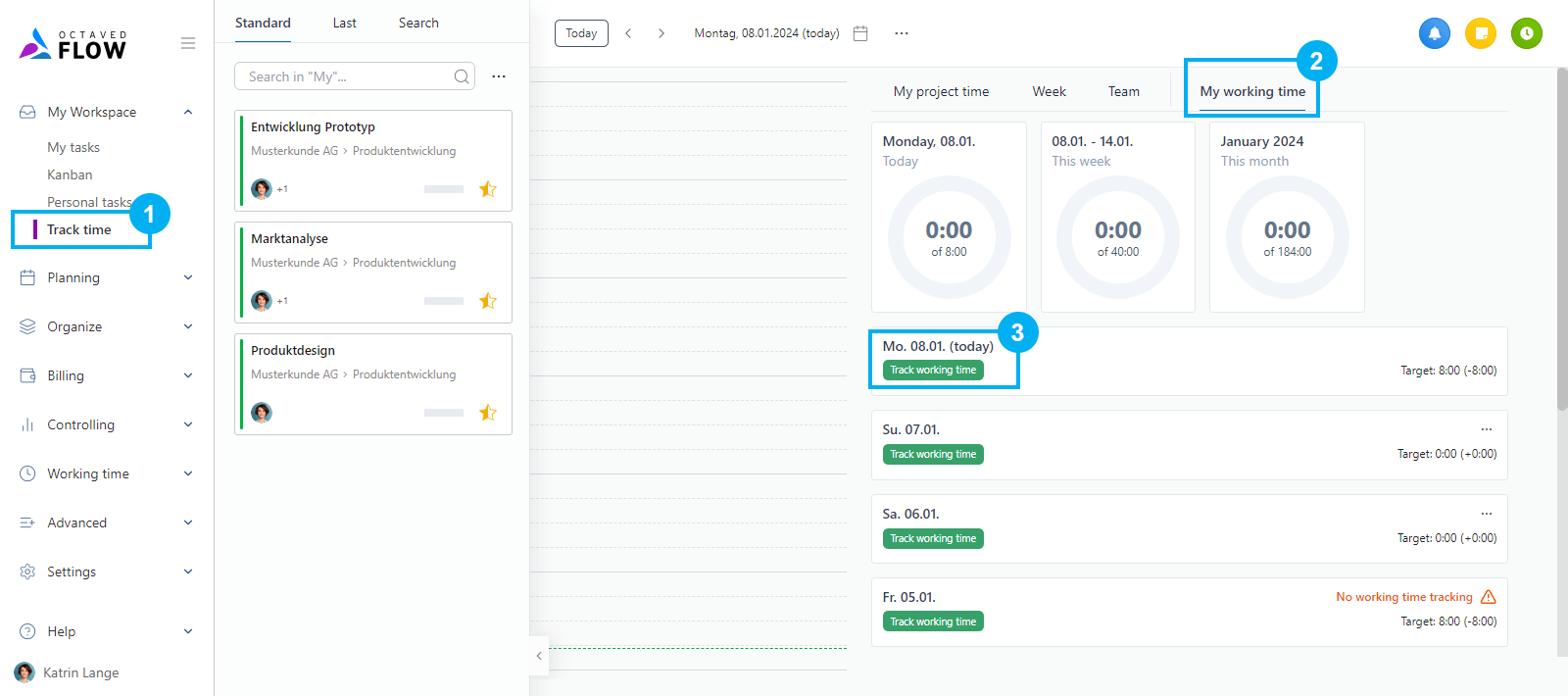Click the My Workspace inbox icon

point(27,112)
